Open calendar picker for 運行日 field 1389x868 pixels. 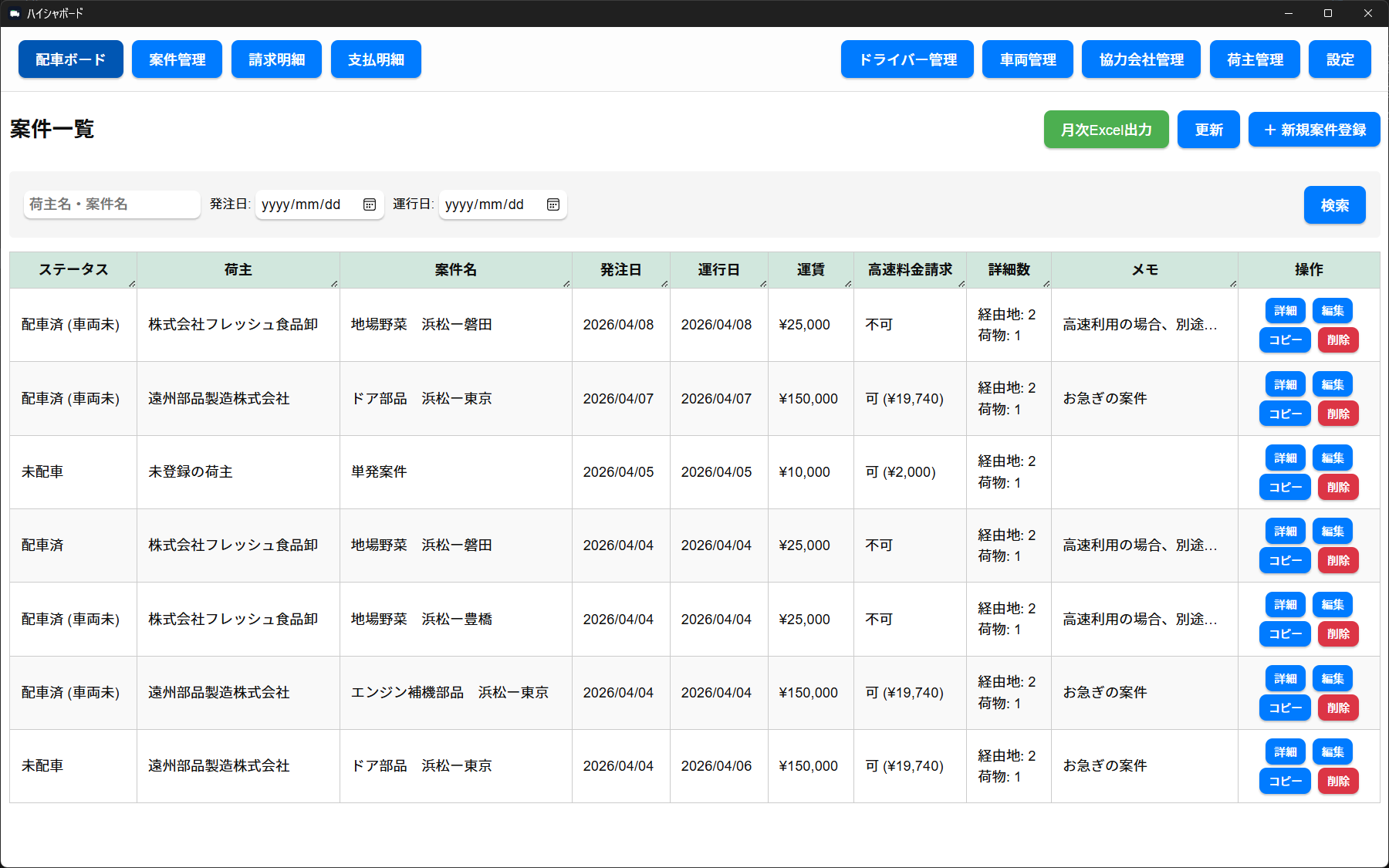coord(553,204)
